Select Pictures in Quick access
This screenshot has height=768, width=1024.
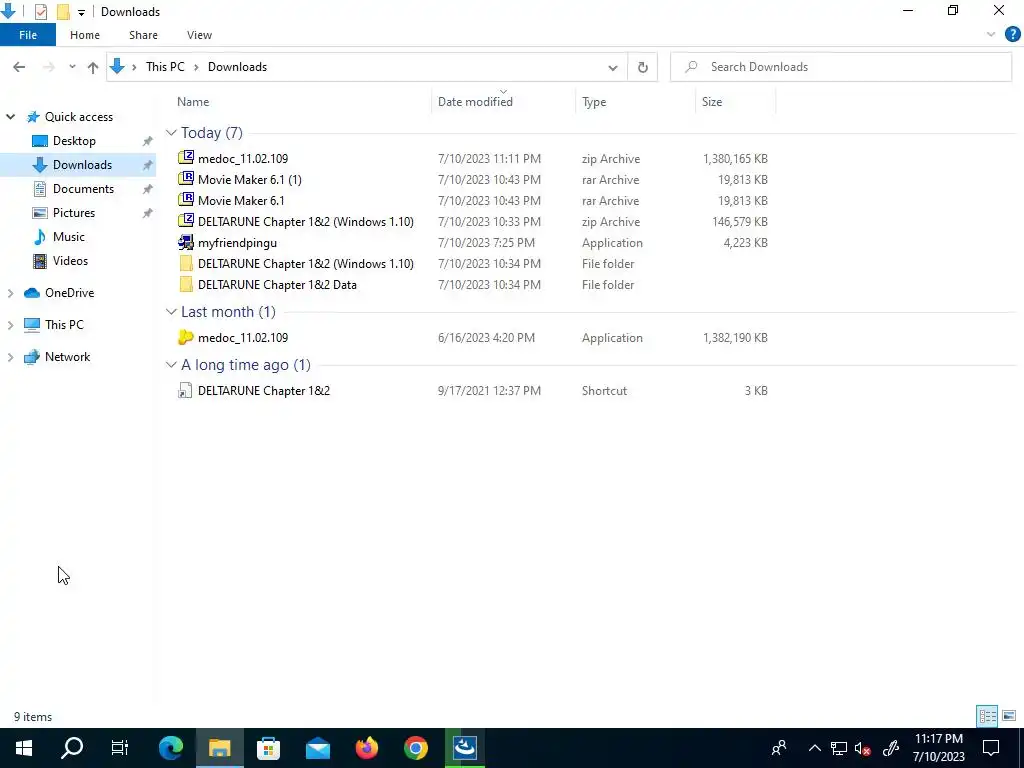[73, 213]
